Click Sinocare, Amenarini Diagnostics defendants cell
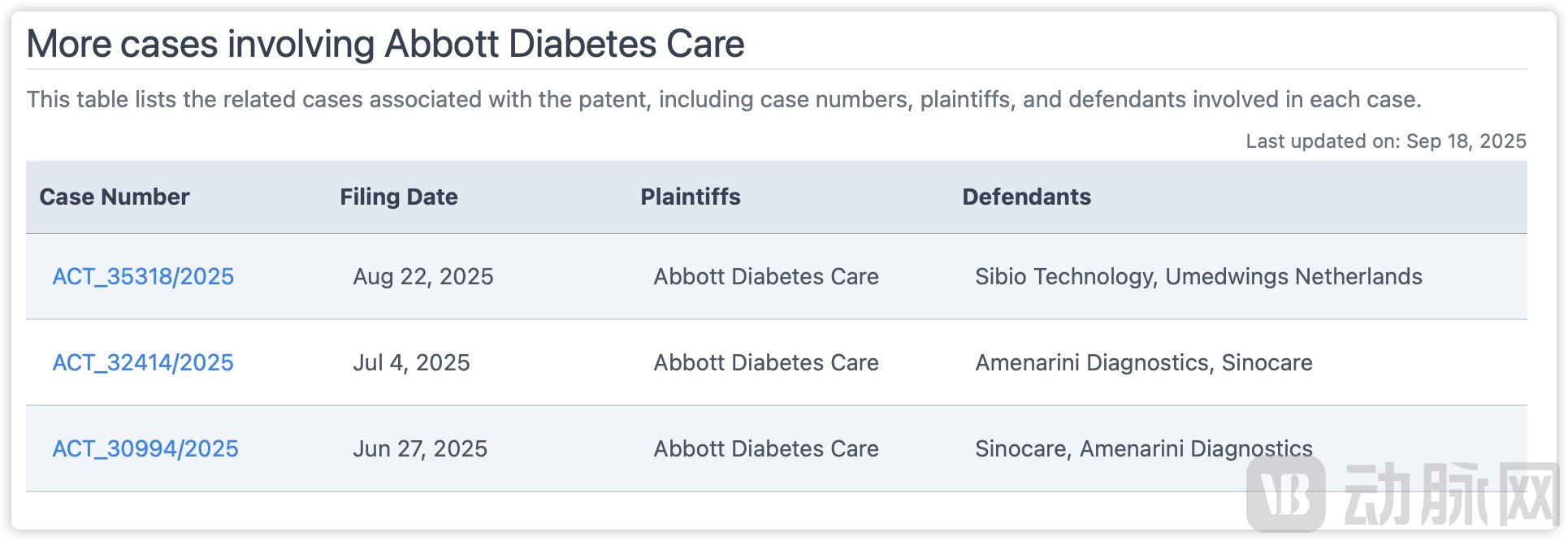The height and width of the screenshot is (541, 1568). (x=1144, y=449)
